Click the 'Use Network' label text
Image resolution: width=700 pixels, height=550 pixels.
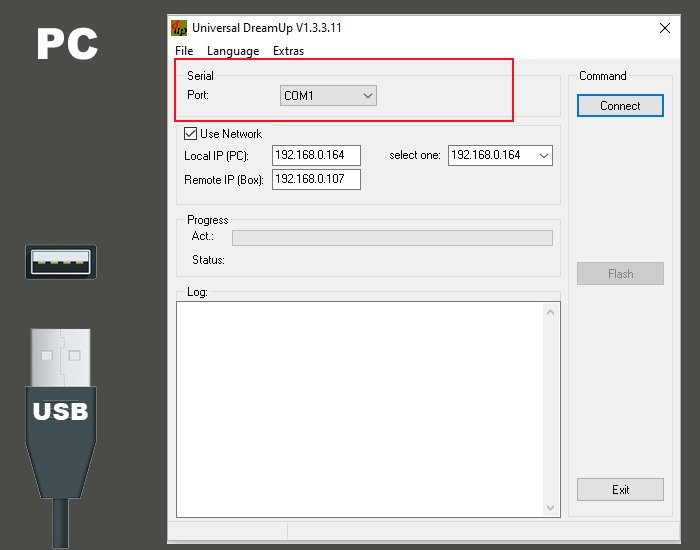coord(231,134)
